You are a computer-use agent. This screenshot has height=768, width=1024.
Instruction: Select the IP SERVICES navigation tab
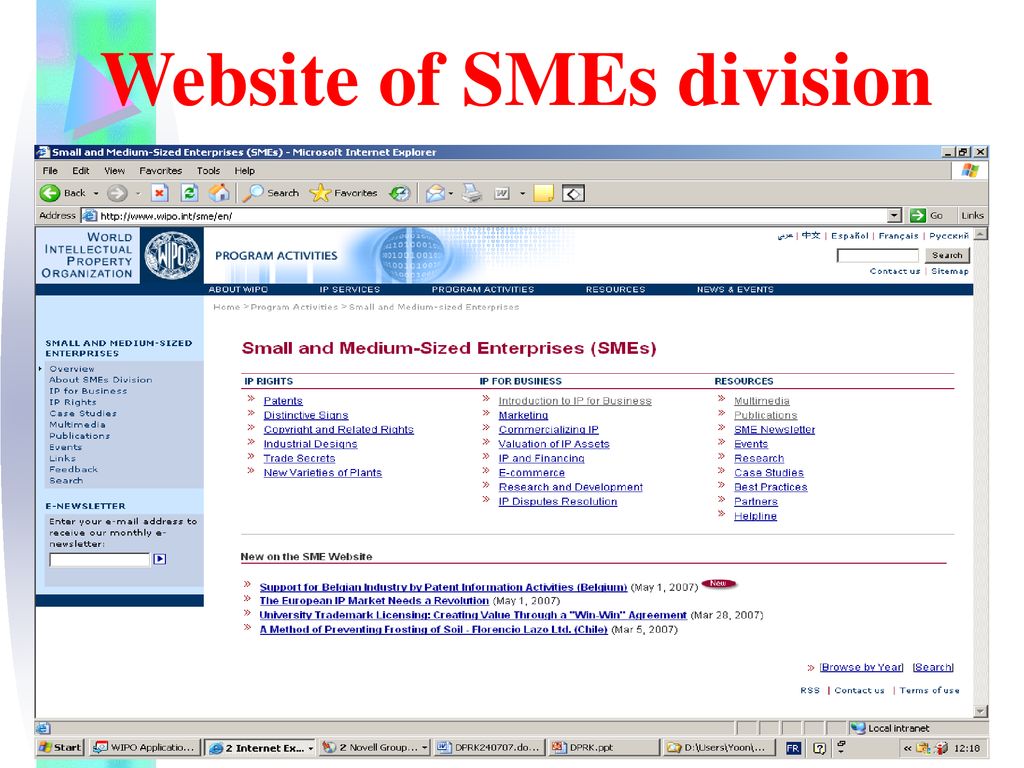(x=349, y=289)
